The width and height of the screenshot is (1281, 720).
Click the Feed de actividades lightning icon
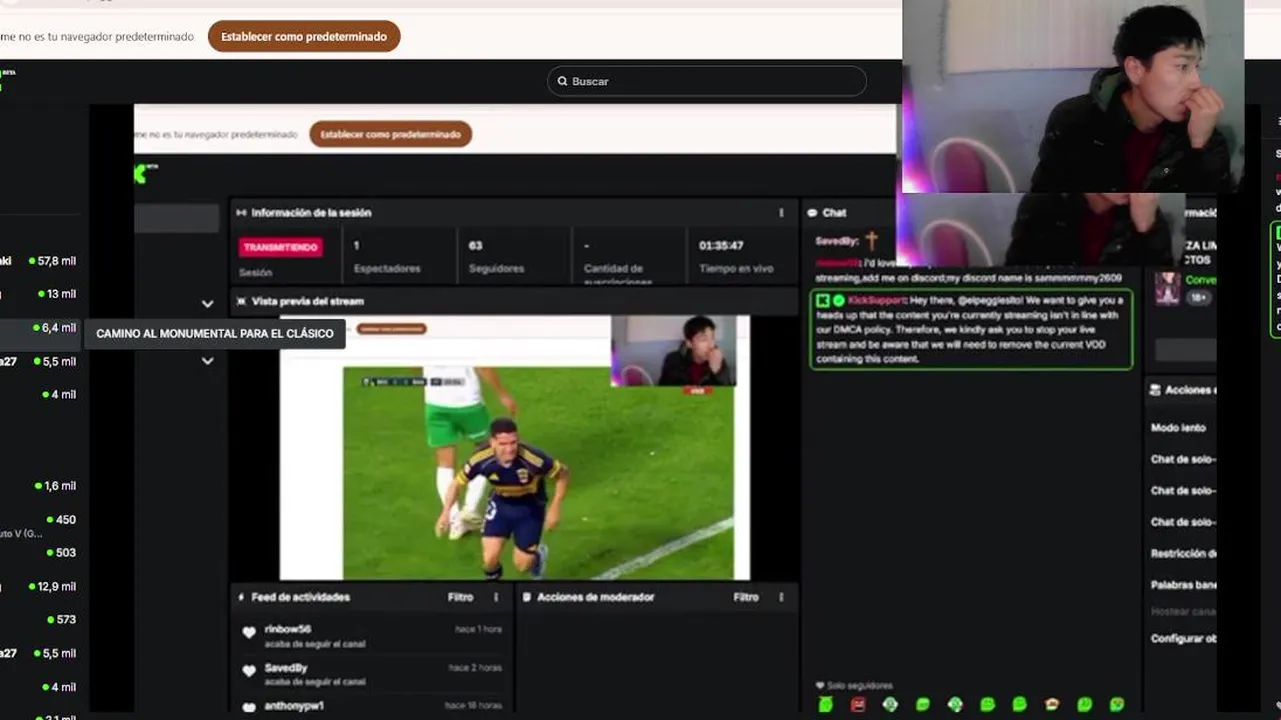tap(241, 597)
